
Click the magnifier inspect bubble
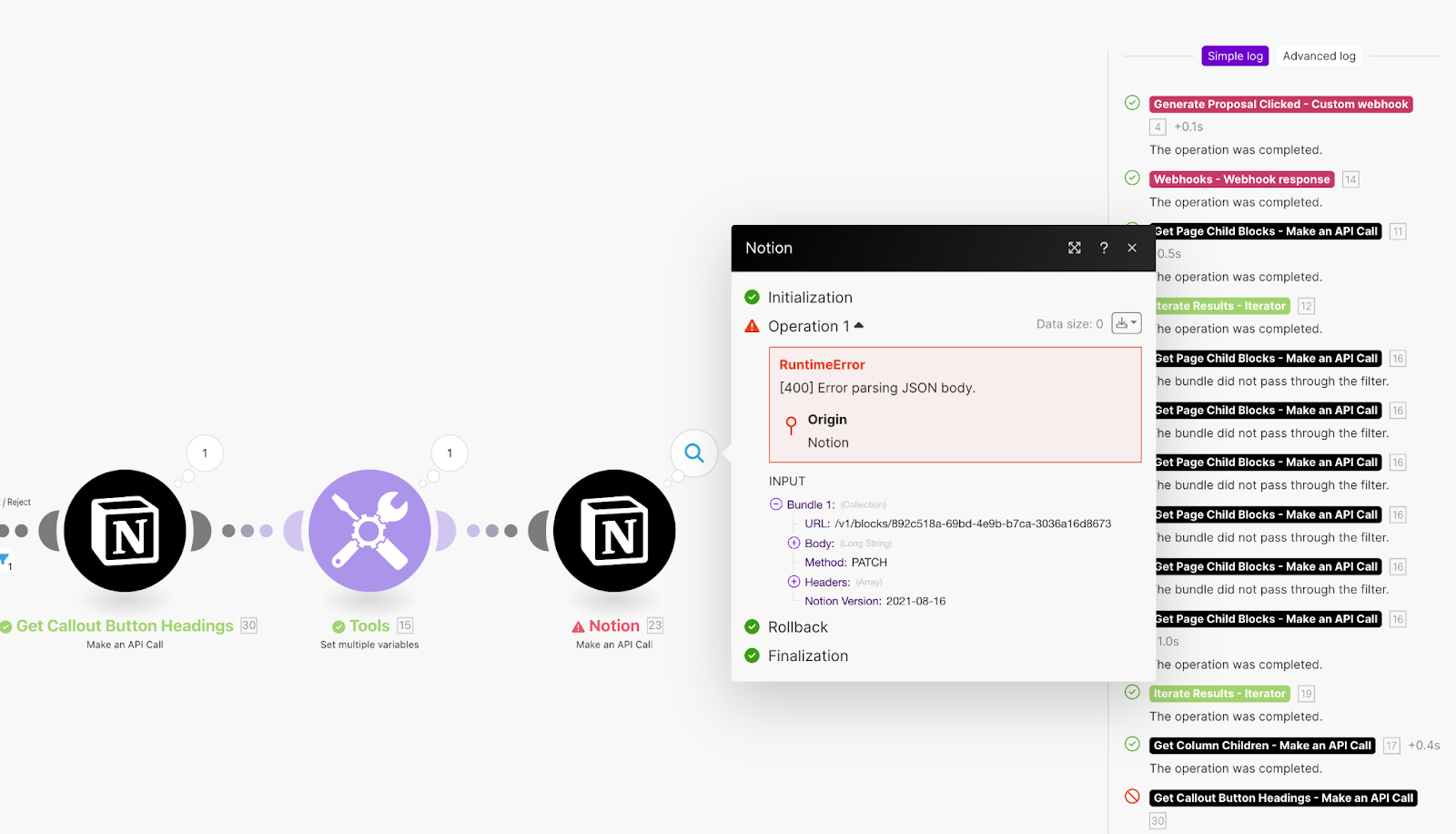pyautogui.click(x=694, y=453)
